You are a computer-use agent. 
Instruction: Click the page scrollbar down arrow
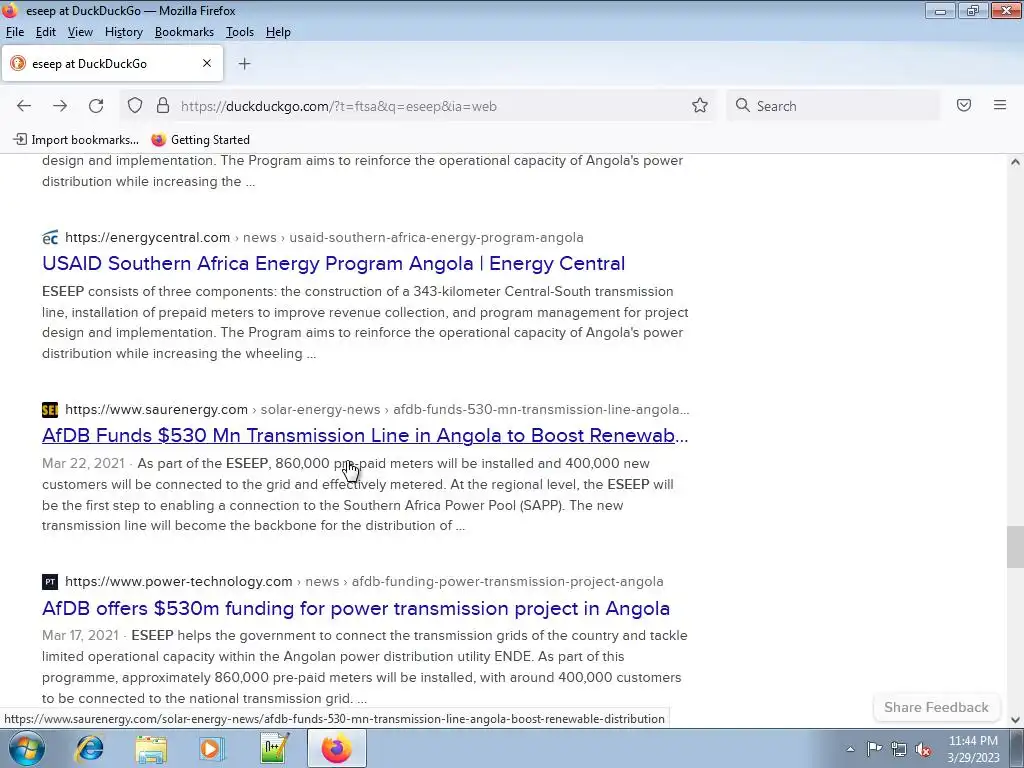tap(1015, 720)
